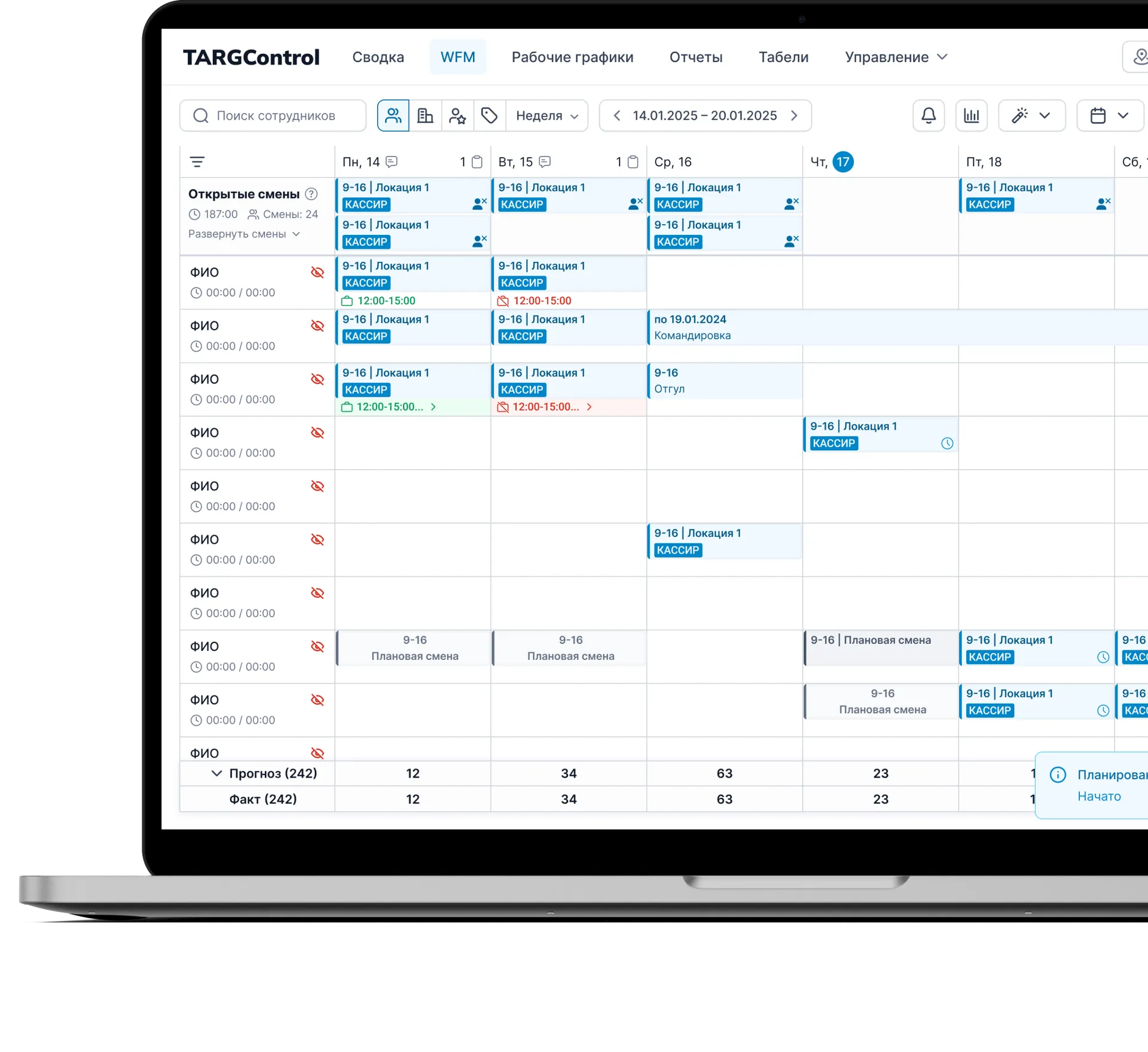Collapse the Прогноз (242) row
The image size is (1148, 1052).
(x=216, y=773)
